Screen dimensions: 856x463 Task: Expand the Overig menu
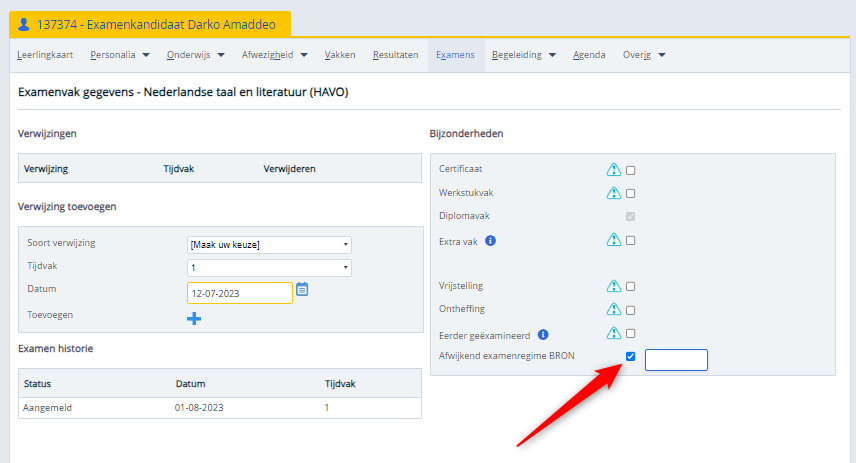pos(644,55)
